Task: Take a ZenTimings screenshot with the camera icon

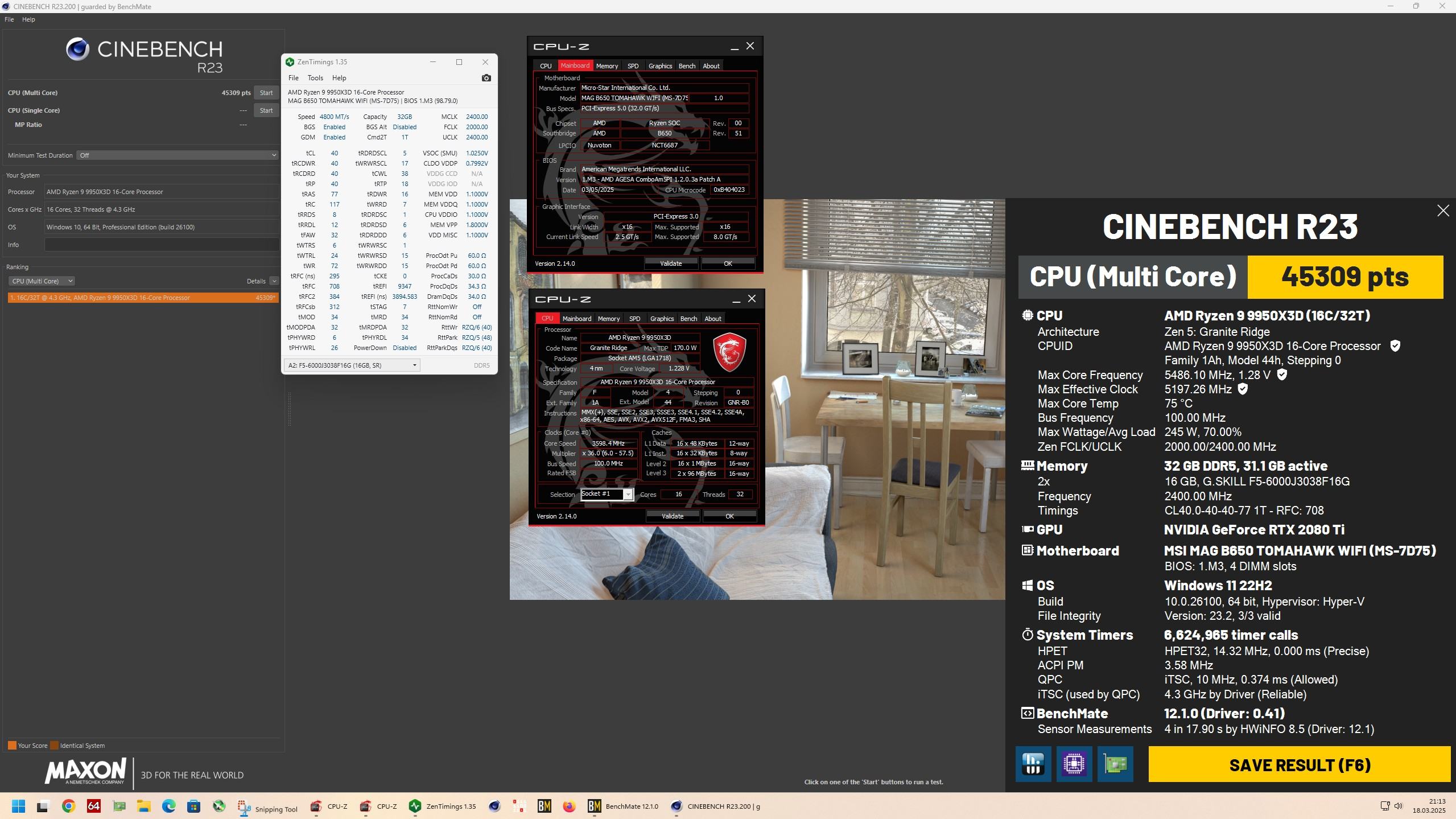Action: pos(486,78)
